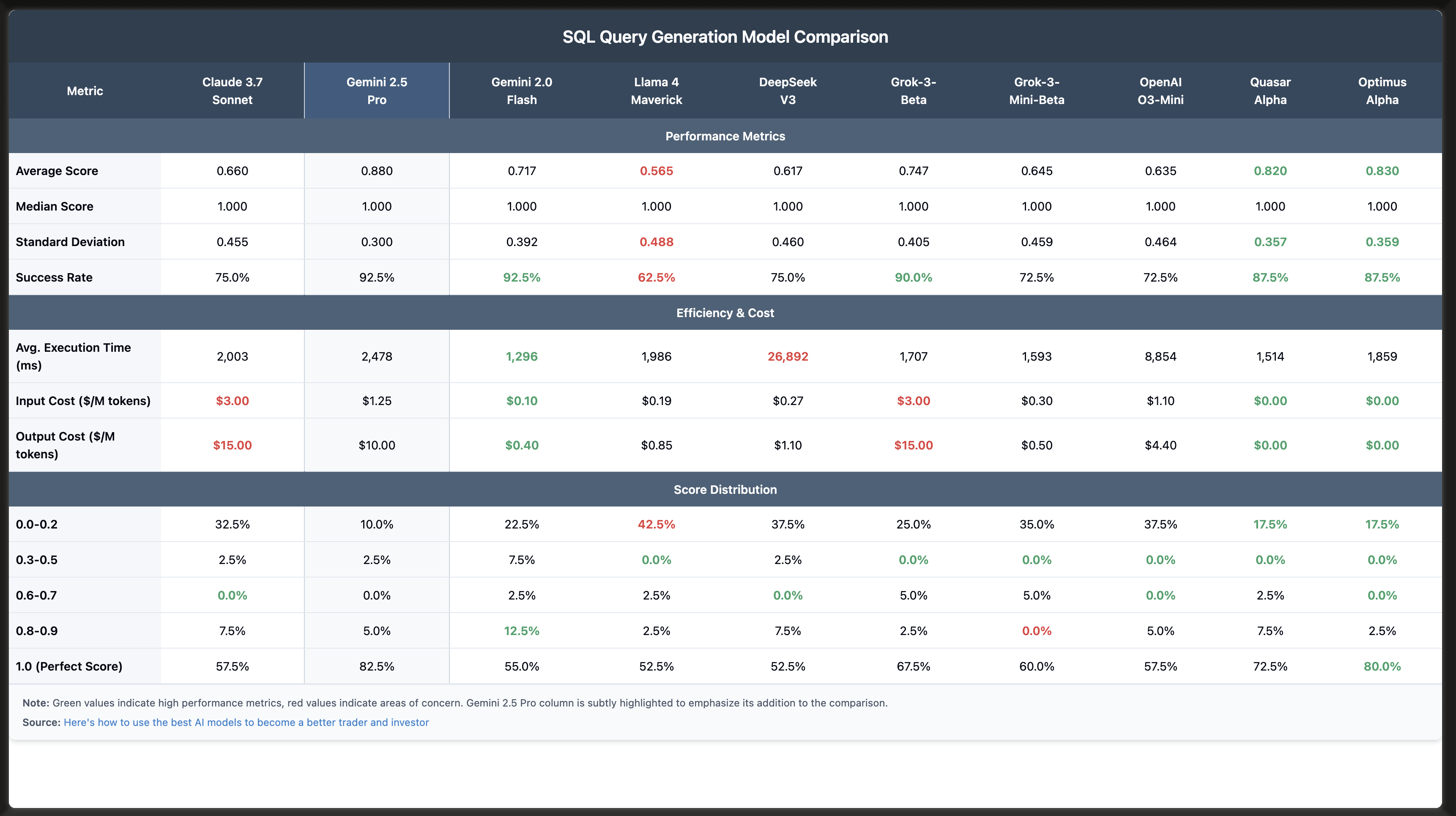Click DeepSeek V3's red 26,892 execution time

[787, 356]
